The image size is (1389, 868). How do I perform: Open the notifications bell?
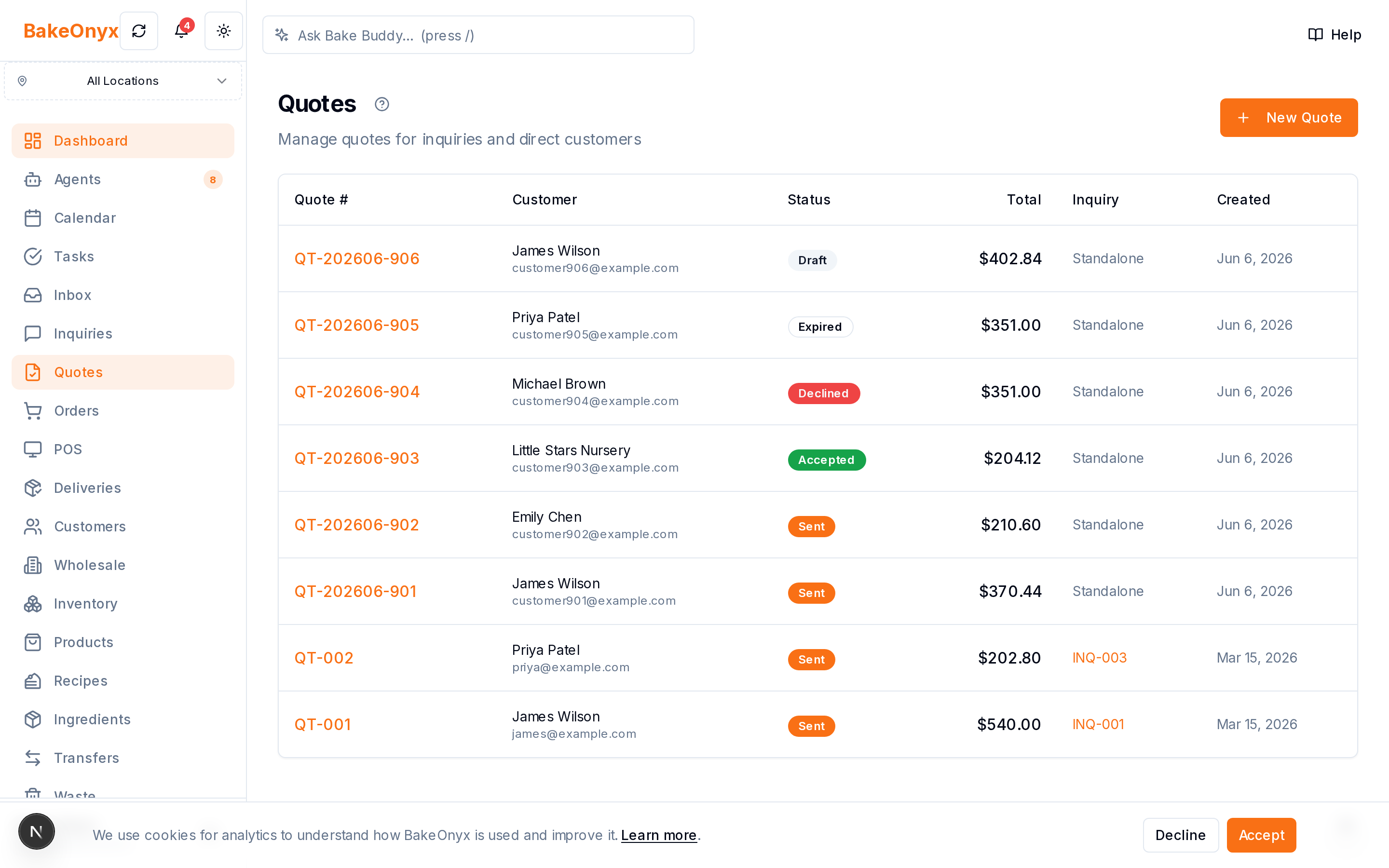point(181,31)
